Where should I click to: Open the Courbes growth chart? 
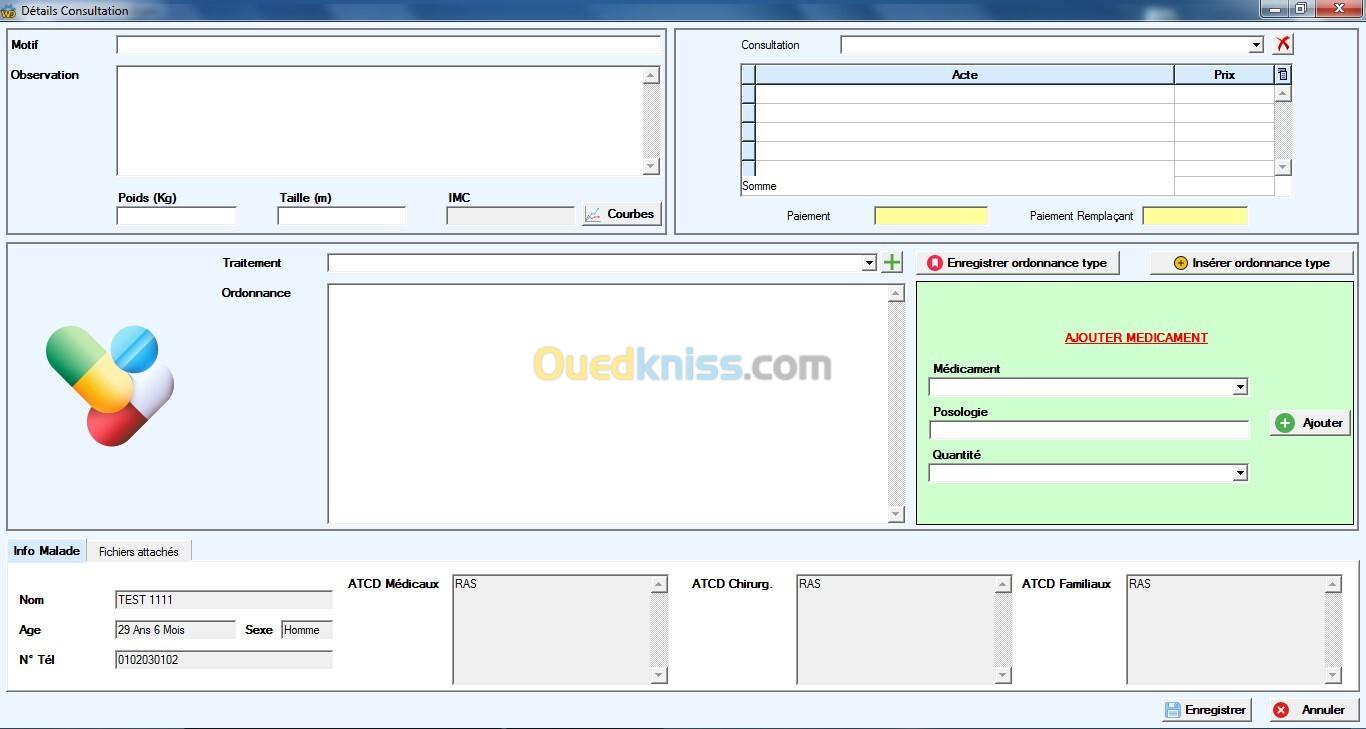point(621,214)
